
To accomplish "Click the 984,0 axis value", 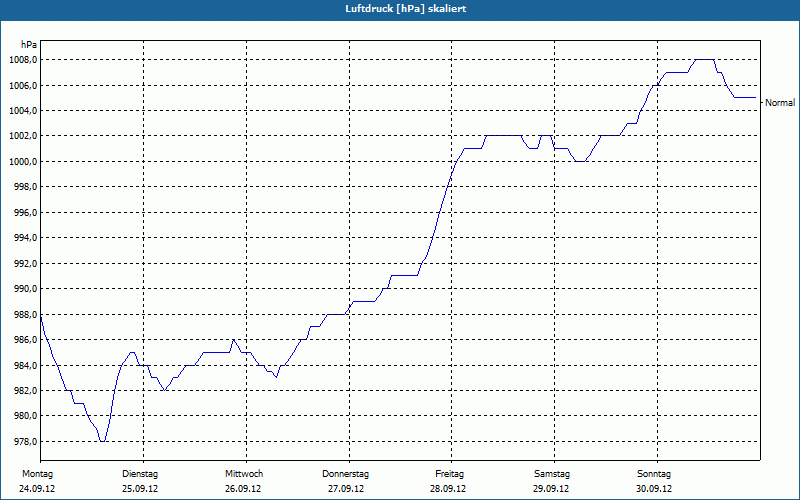I will pyautogui.click(x=25, y=365).
